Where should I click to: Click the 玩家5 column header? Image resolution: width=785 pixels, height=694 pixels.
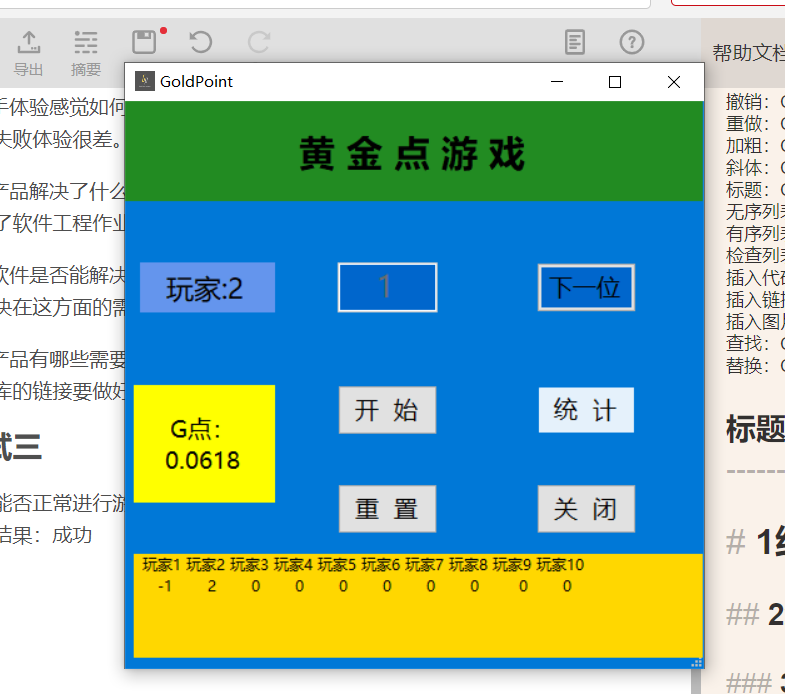point(337,565)
